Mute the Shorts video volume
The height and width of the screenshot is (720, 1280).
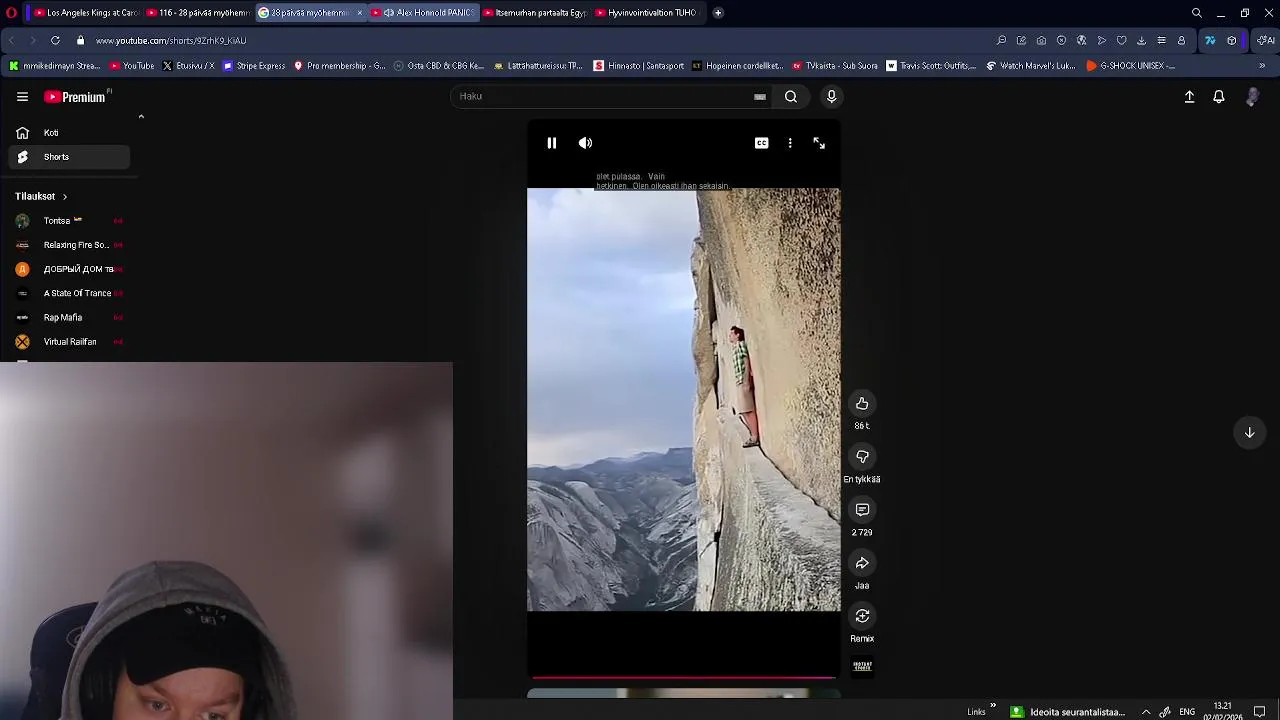pos(585,143)
